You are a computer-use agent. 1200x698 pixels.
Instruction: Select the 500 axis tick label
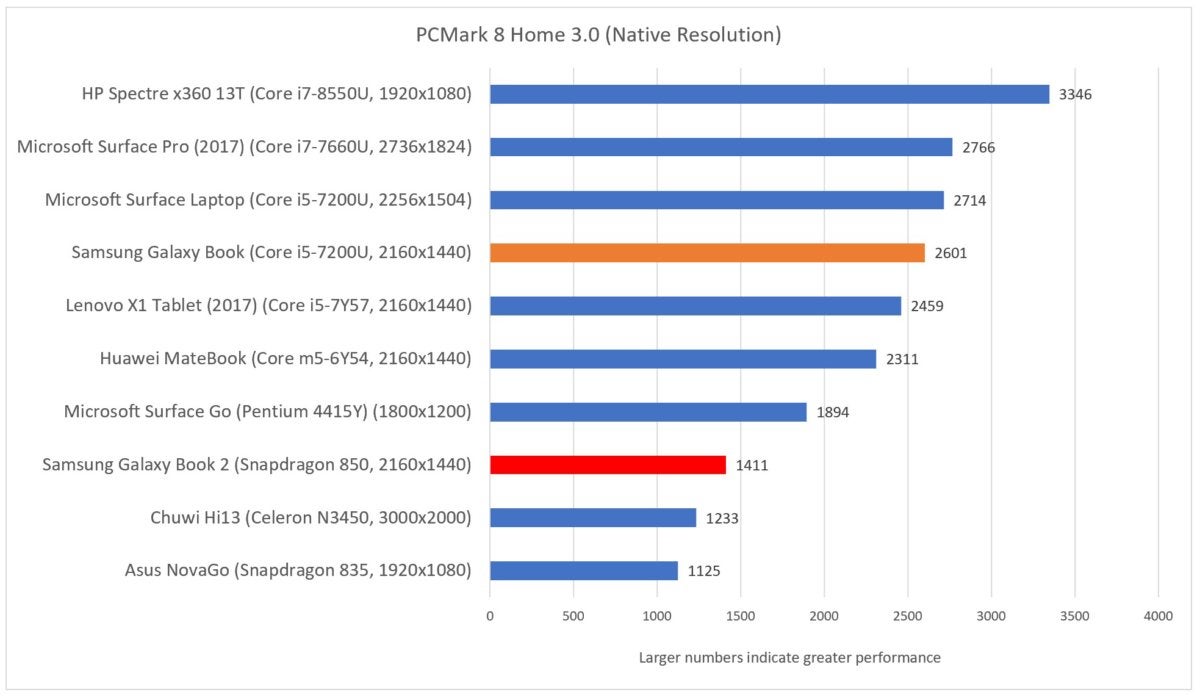pyautogui.click(x=573, y=618)
